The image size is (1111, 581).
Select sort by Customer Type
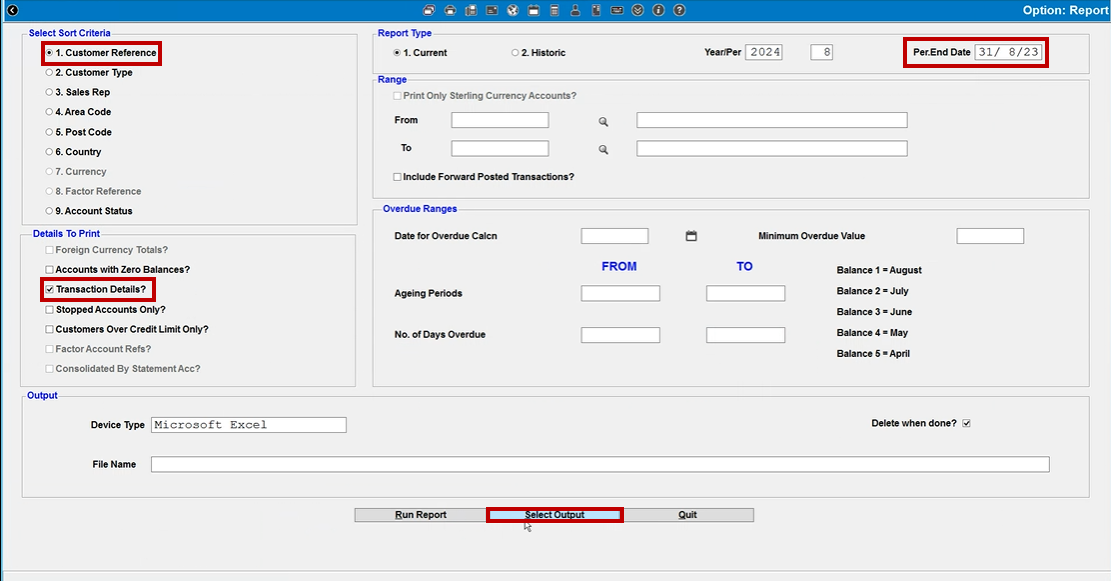coord(89,72)
